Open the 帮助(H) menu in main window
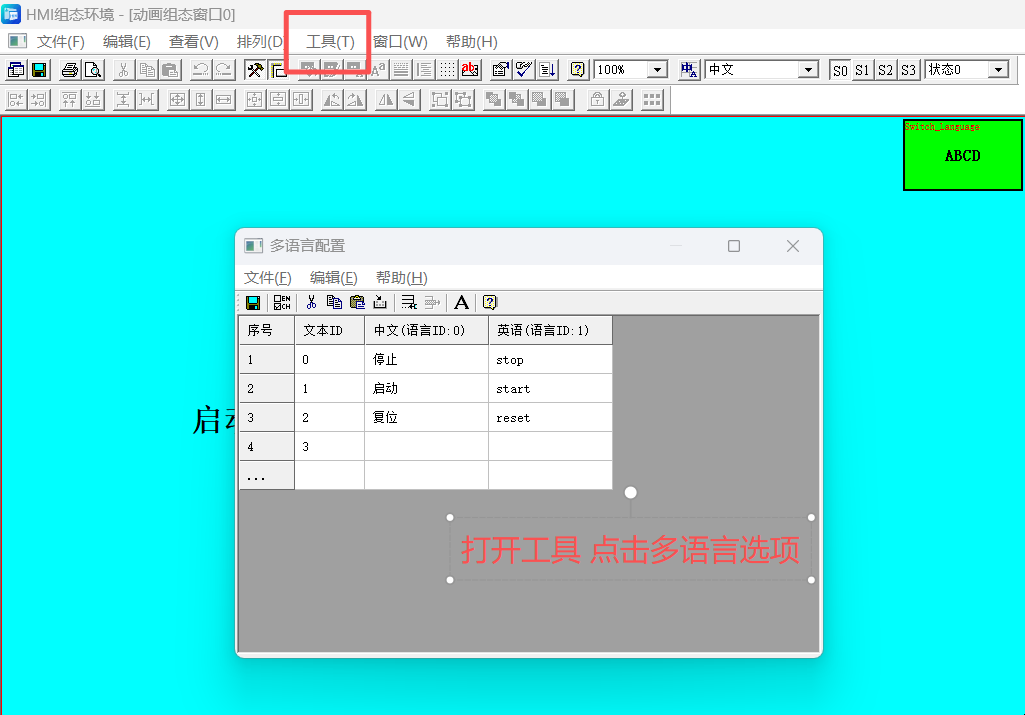Screen dimensions: 1025x715 click(471, 42)
